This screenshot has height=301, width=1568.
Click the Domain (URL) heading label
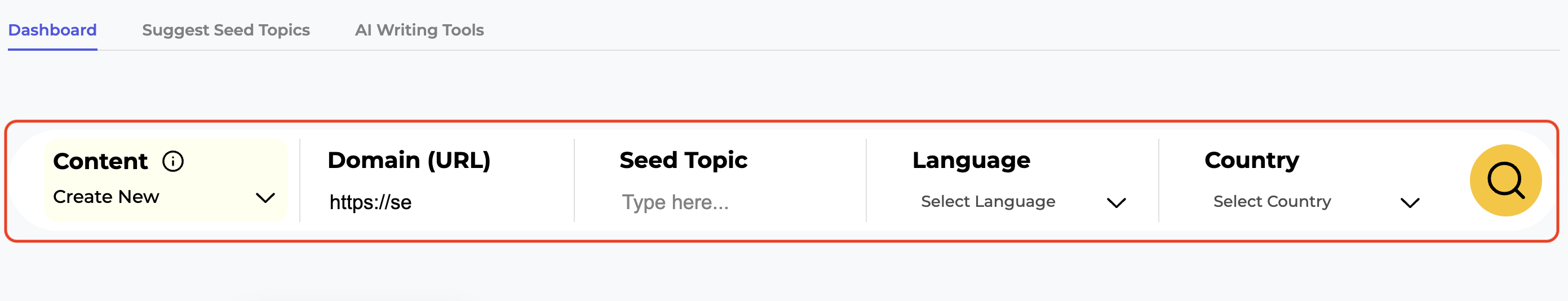coord(409,160)
